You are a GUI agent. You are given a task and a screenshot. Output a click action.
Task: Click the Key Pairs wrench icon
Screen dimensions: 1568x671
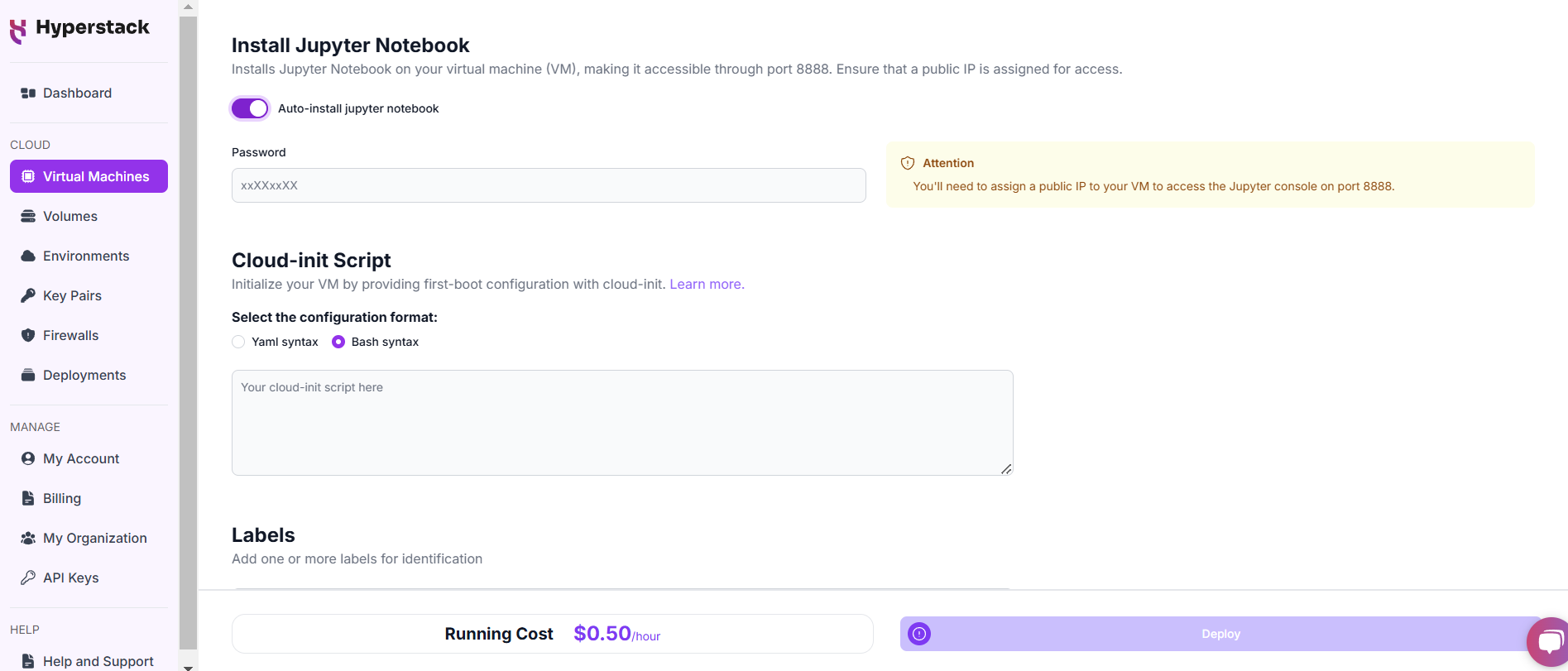click(27, 295)
